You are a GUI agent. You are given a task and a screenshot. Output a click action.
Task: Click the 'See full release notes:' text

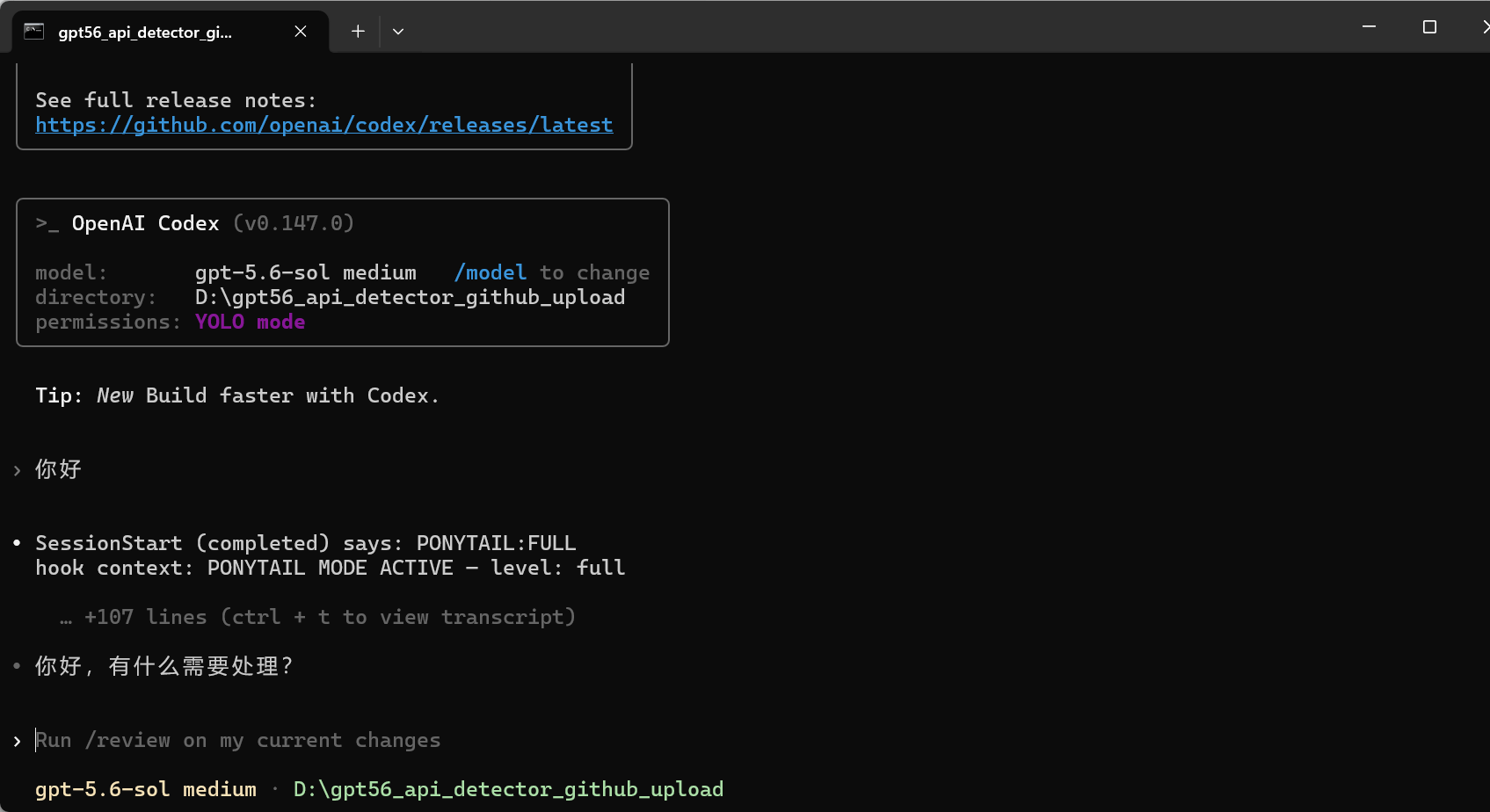click(176, 100)
